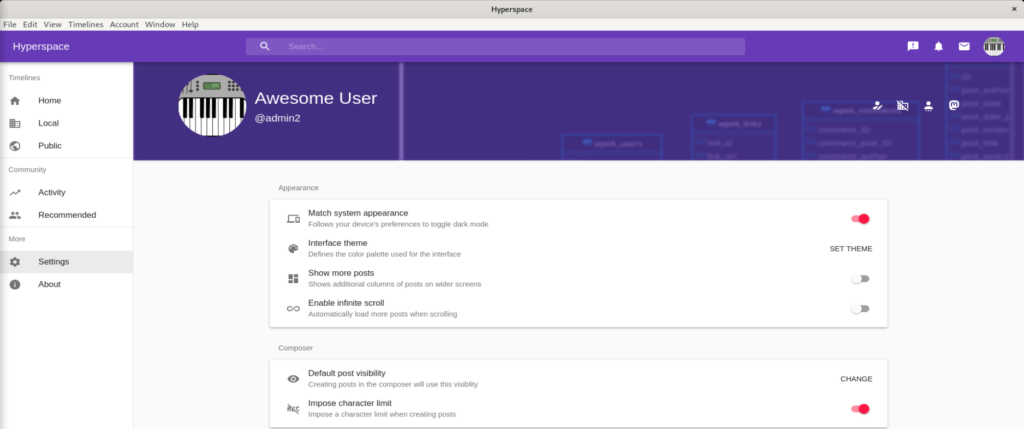This screenshot has height=429, width=1024.
Task: Open the Timelines menu in the menu bar
Action: coord(86,24)
